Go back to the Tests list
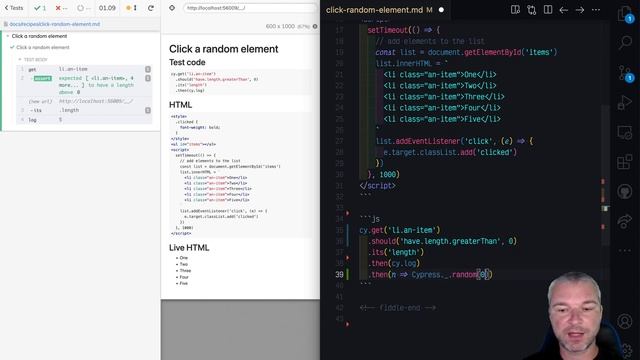Screen dimensions: 640x360 [x=14, y=8]
